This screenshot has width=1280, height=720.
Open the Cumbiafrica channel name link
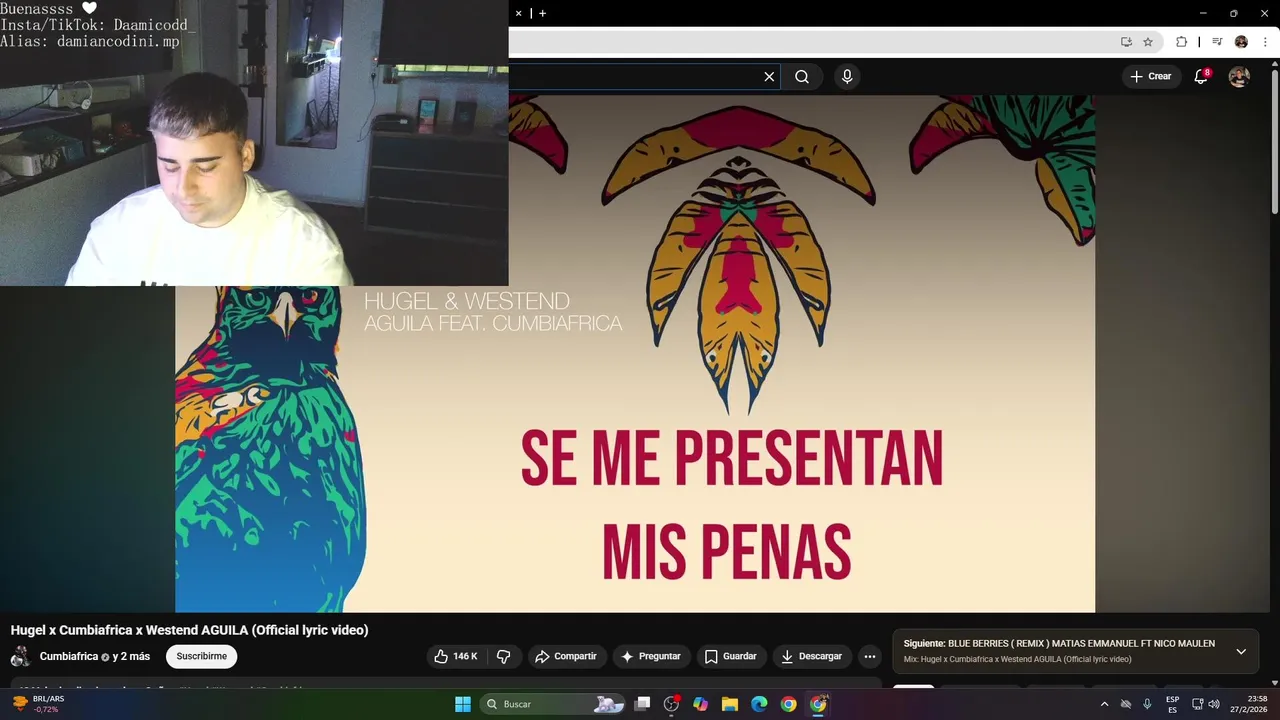(x=69, y=657)
